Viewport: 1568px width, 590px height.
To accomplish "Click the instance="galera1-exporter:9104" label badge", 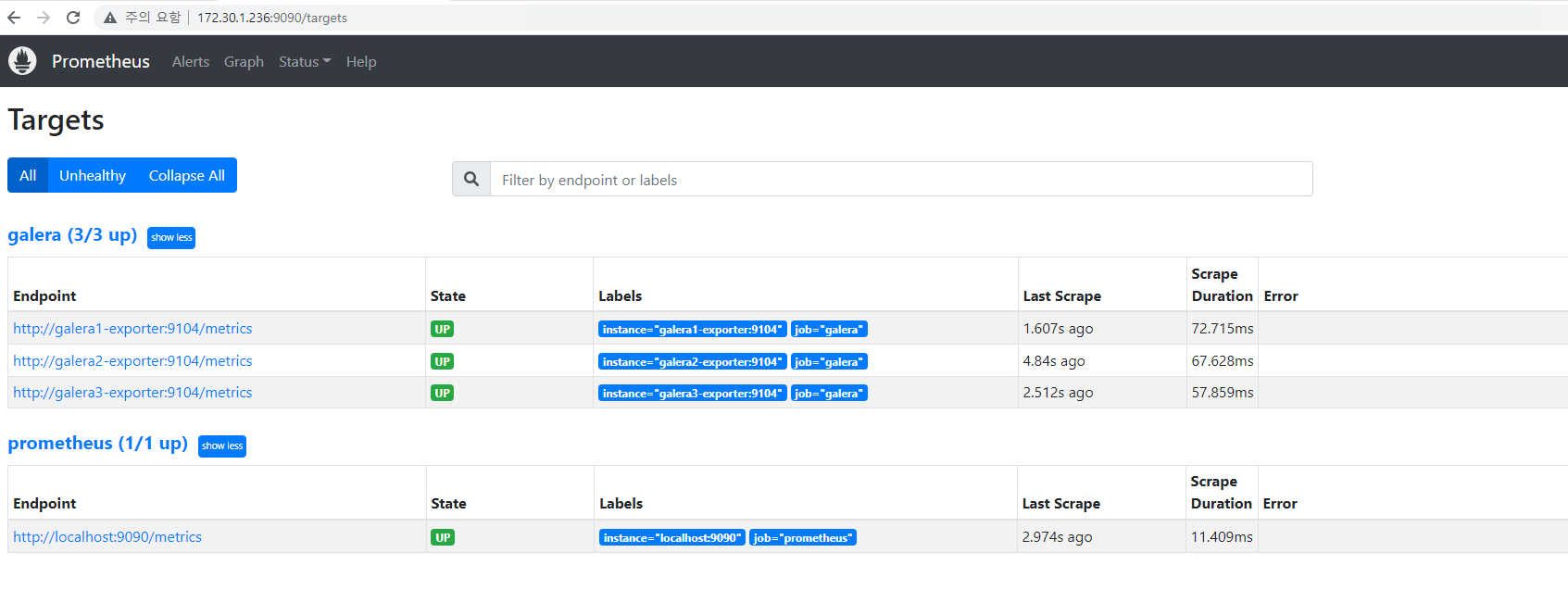I will (693, 330).
